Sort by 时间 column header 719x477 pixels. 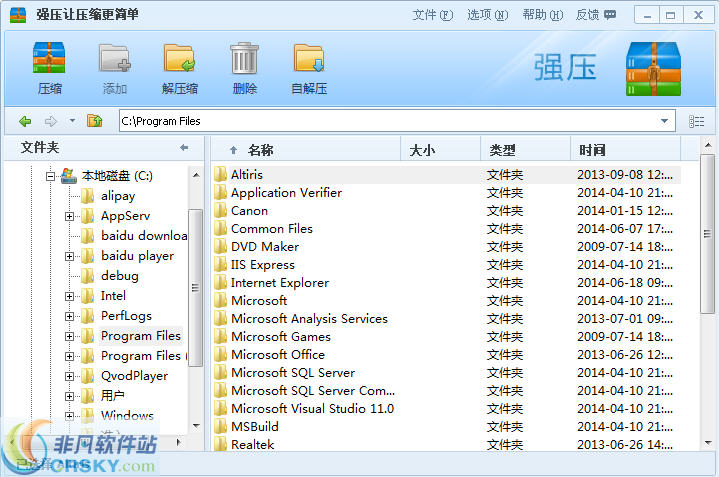pos(625,150)
